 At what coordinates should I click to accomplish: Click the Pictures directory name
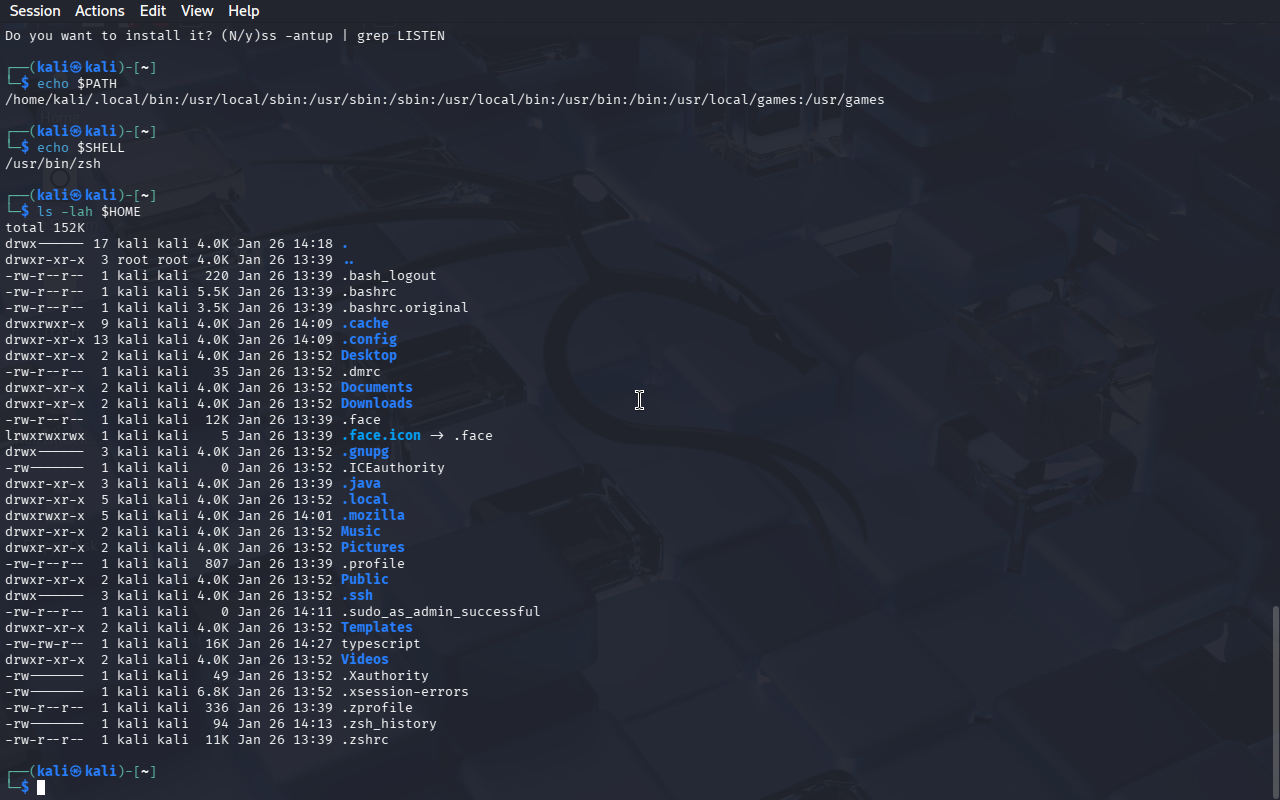(372, 548)
